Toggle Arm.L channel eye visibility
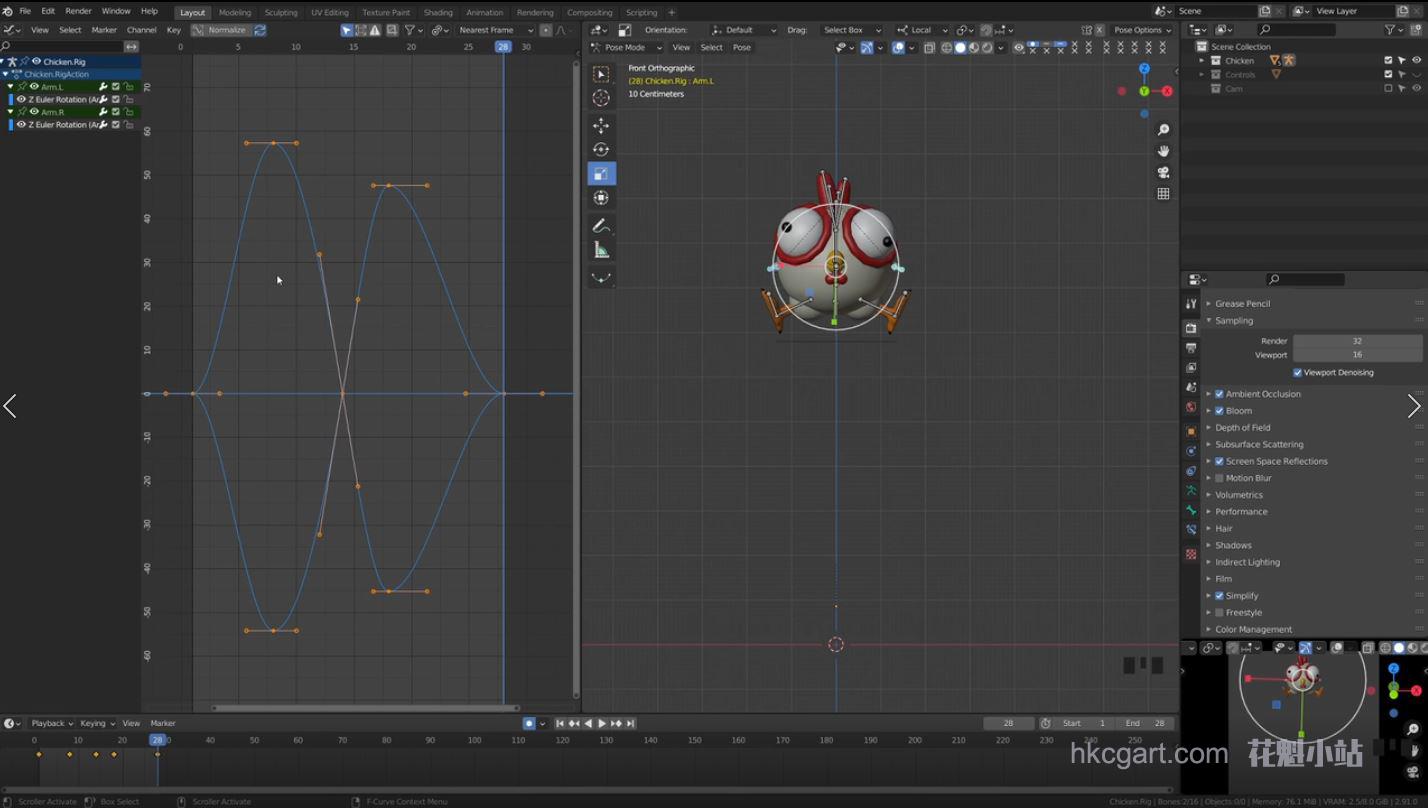The image size is (1428, 808). [34, 87]
